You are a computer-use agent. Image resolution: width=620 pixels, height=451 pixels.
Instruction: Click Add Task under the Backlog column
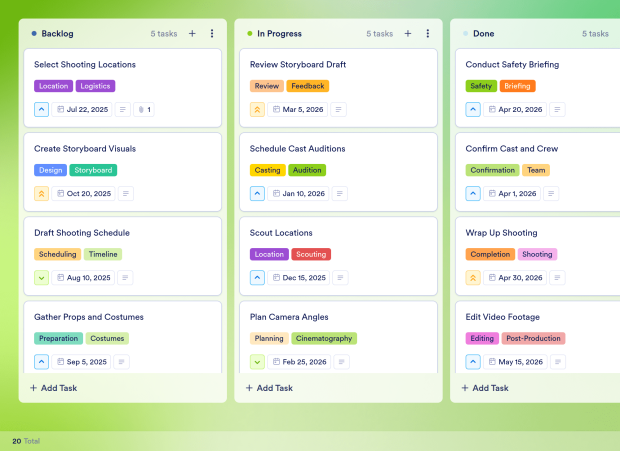[54, 388]
